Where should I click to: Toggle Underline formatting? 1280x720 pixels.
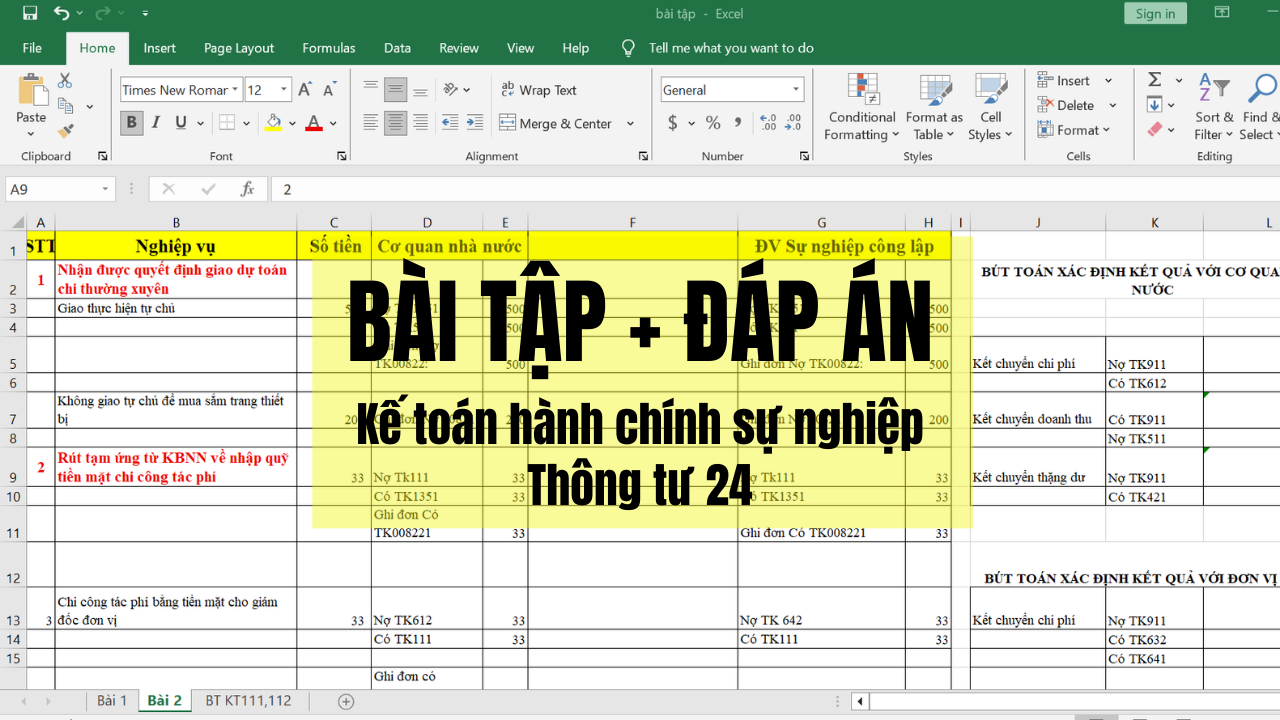point(180,123)
